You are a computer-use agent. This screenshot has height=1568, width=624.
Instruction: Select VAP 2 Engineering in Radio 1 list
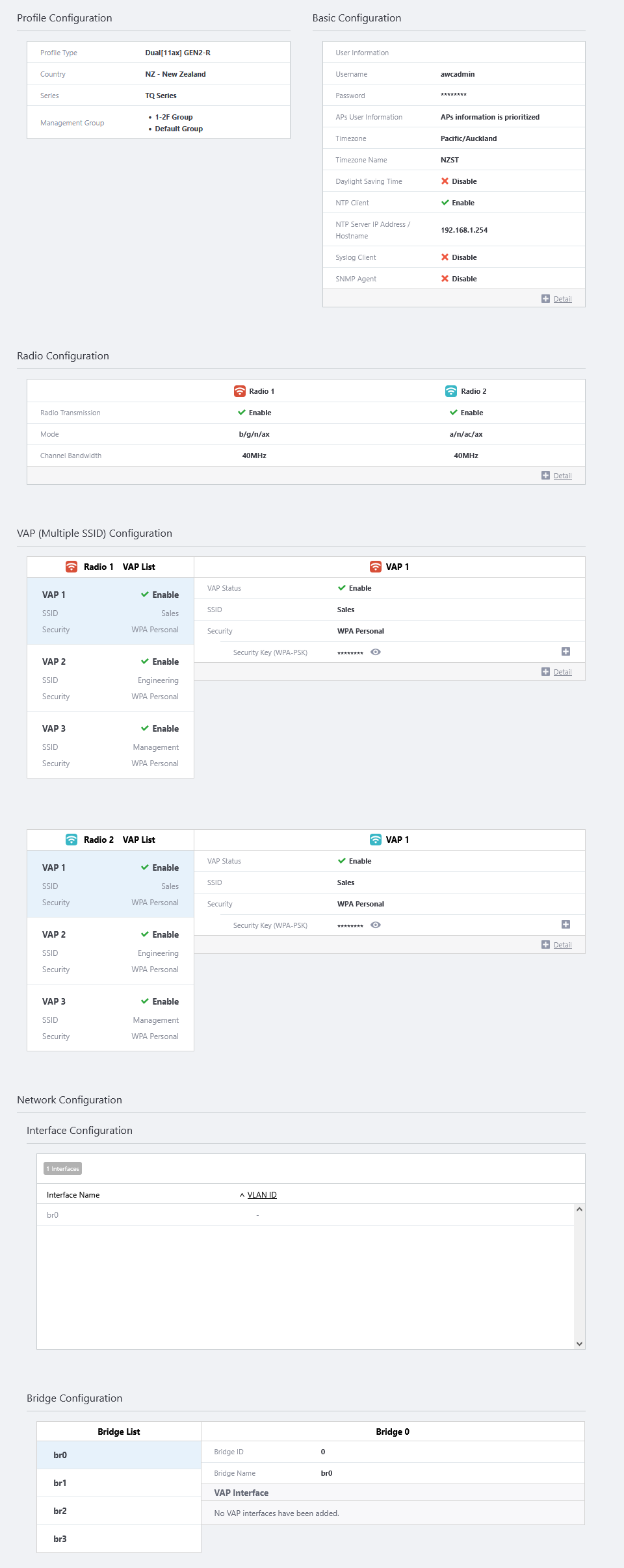coord(110,678)
